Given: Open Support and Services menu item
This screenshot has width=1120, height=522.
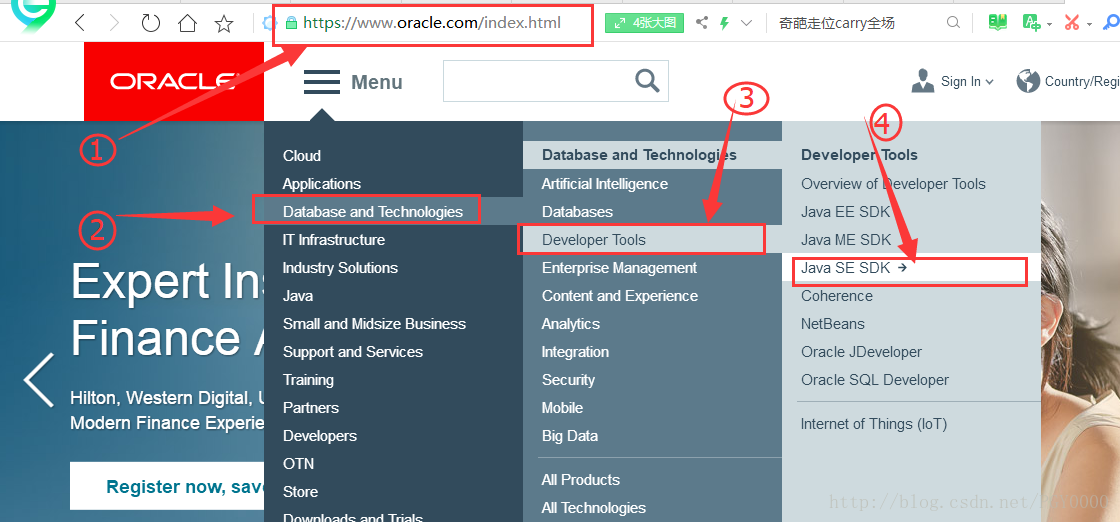Looking at the screenshot, I should click(x=353, y=351).
